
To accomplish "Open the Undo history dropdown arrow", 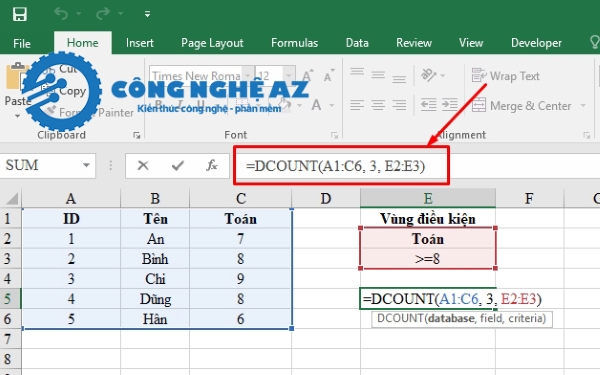I will tap(78, 14).
